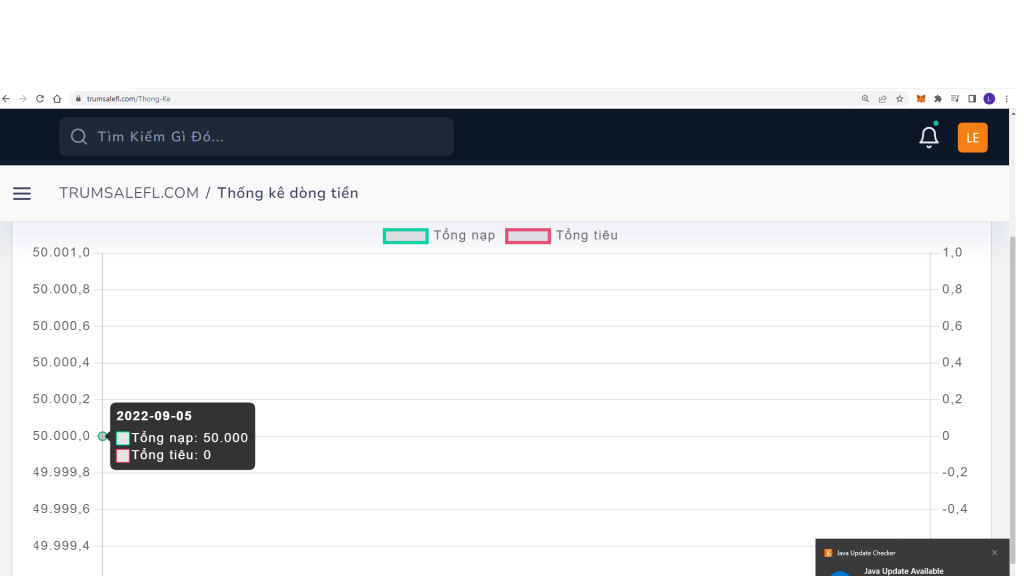Go back using browser back arrow
Screen dimensions: 1024x576
click(6, 99)
